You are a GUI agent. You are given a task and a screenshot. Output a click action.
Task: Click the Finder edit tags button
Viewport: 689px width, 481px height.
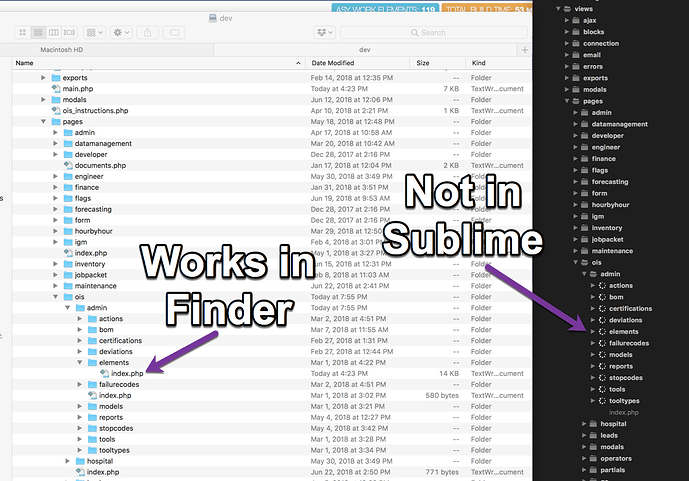(x=174, y=33)
